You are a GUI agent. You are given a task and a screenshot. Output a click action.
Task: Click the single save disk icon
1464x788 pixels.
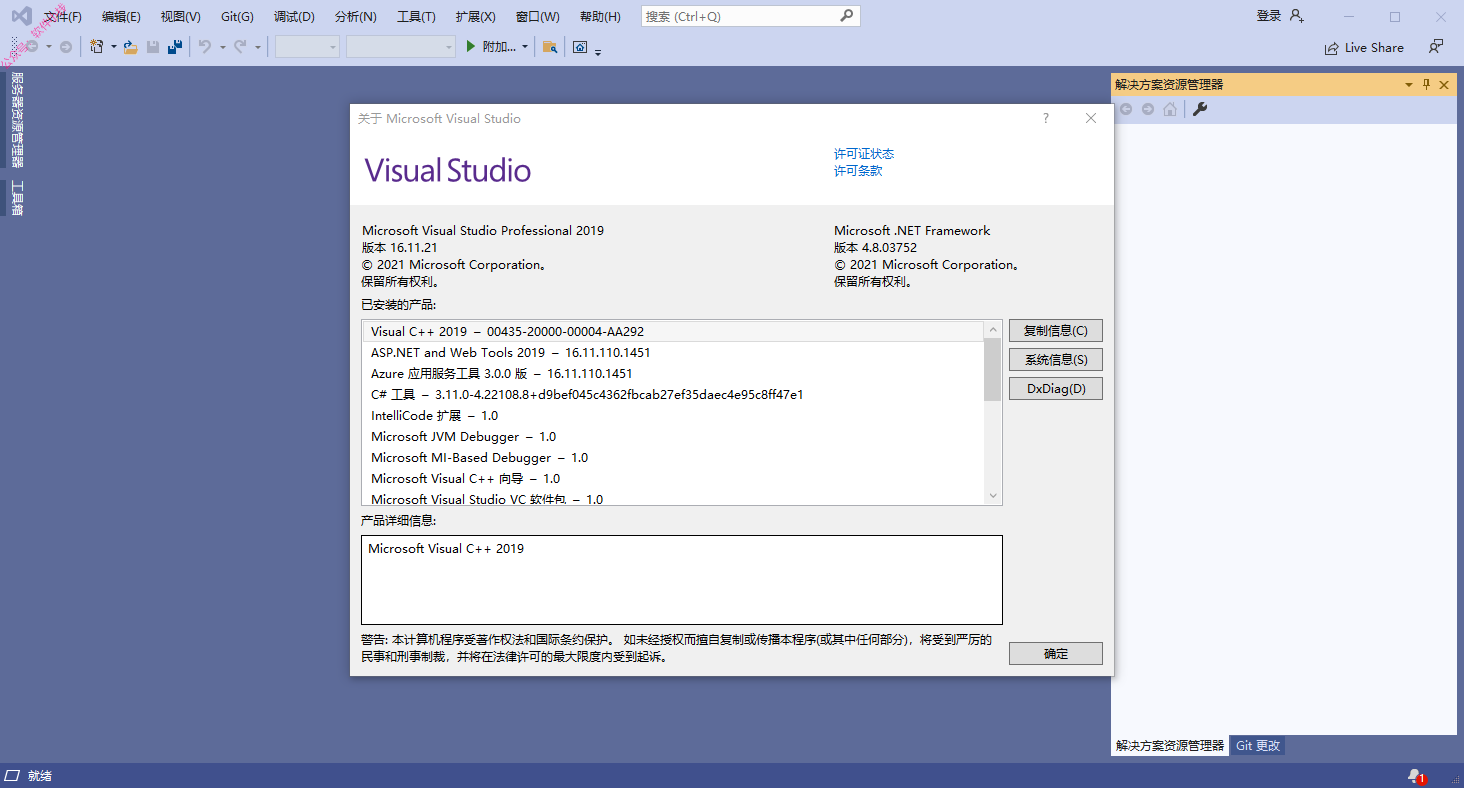click(153, 47)
